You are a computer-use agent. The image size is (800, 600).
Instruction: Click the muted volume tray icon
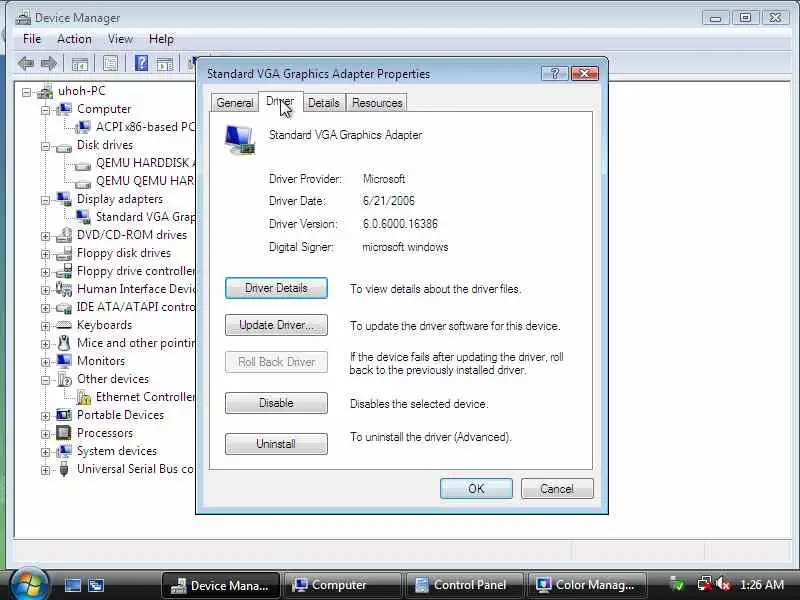point(723,585)
